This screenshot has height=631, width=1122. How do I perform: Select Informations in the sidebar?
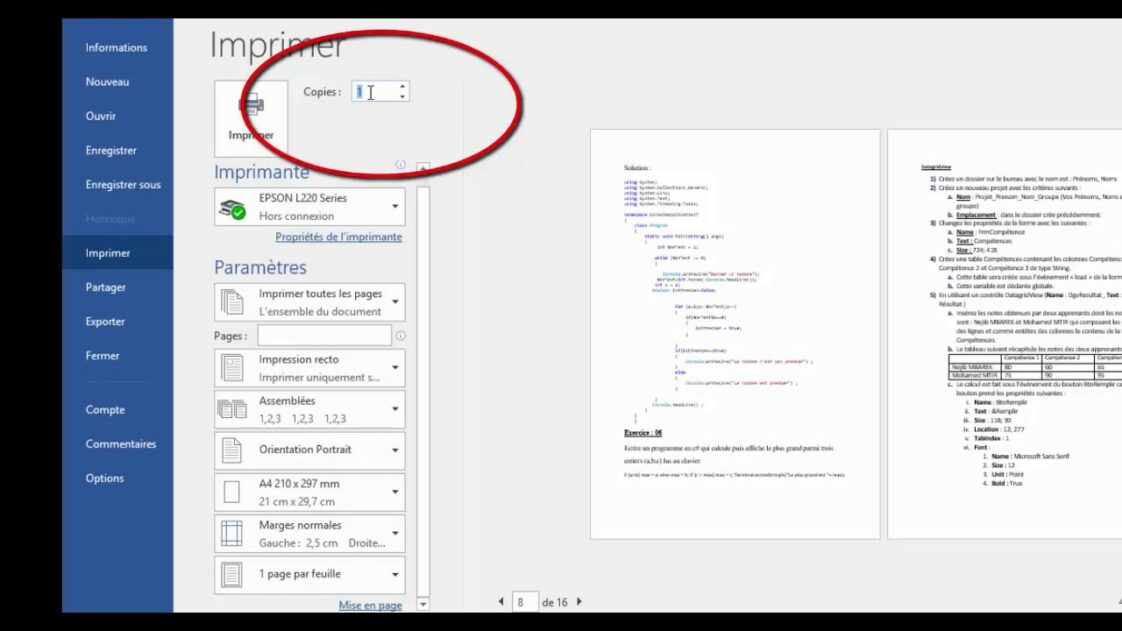(x=117, y=47)
